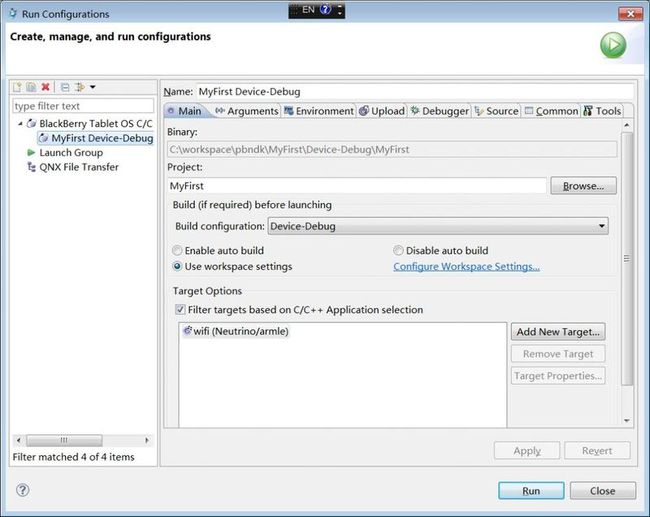
Task: Switch to the Source tab
Action: pos(496,111)
